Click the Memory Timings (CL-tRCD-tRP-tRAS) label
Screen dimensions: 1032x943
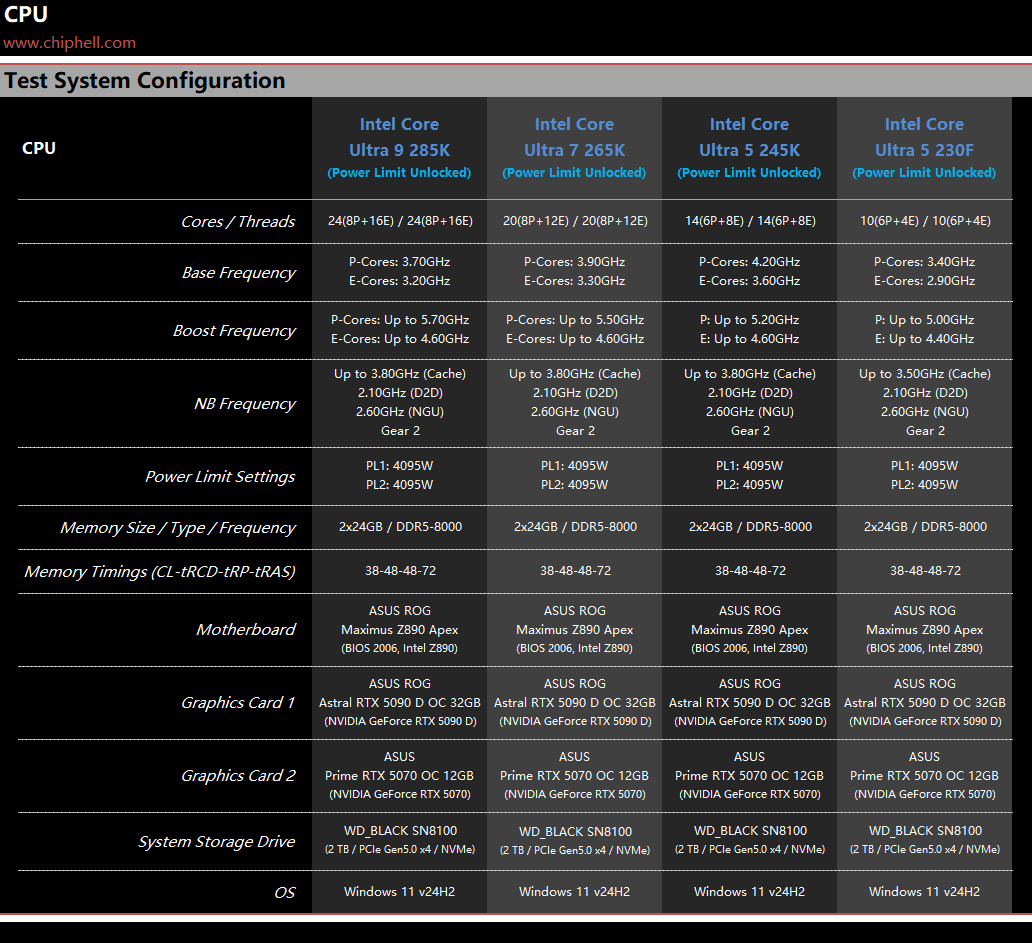[160, 572]
